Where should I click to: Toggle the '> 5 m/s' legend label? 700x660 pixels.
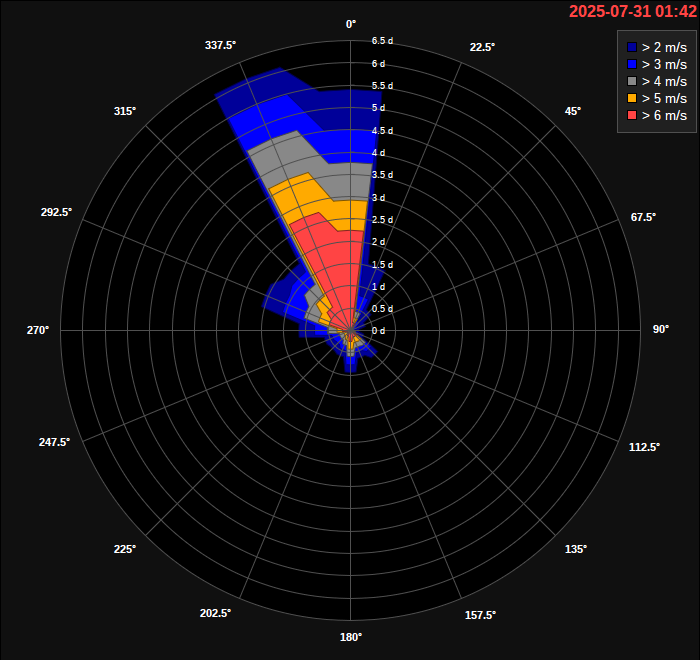click(x=664, y=98)
